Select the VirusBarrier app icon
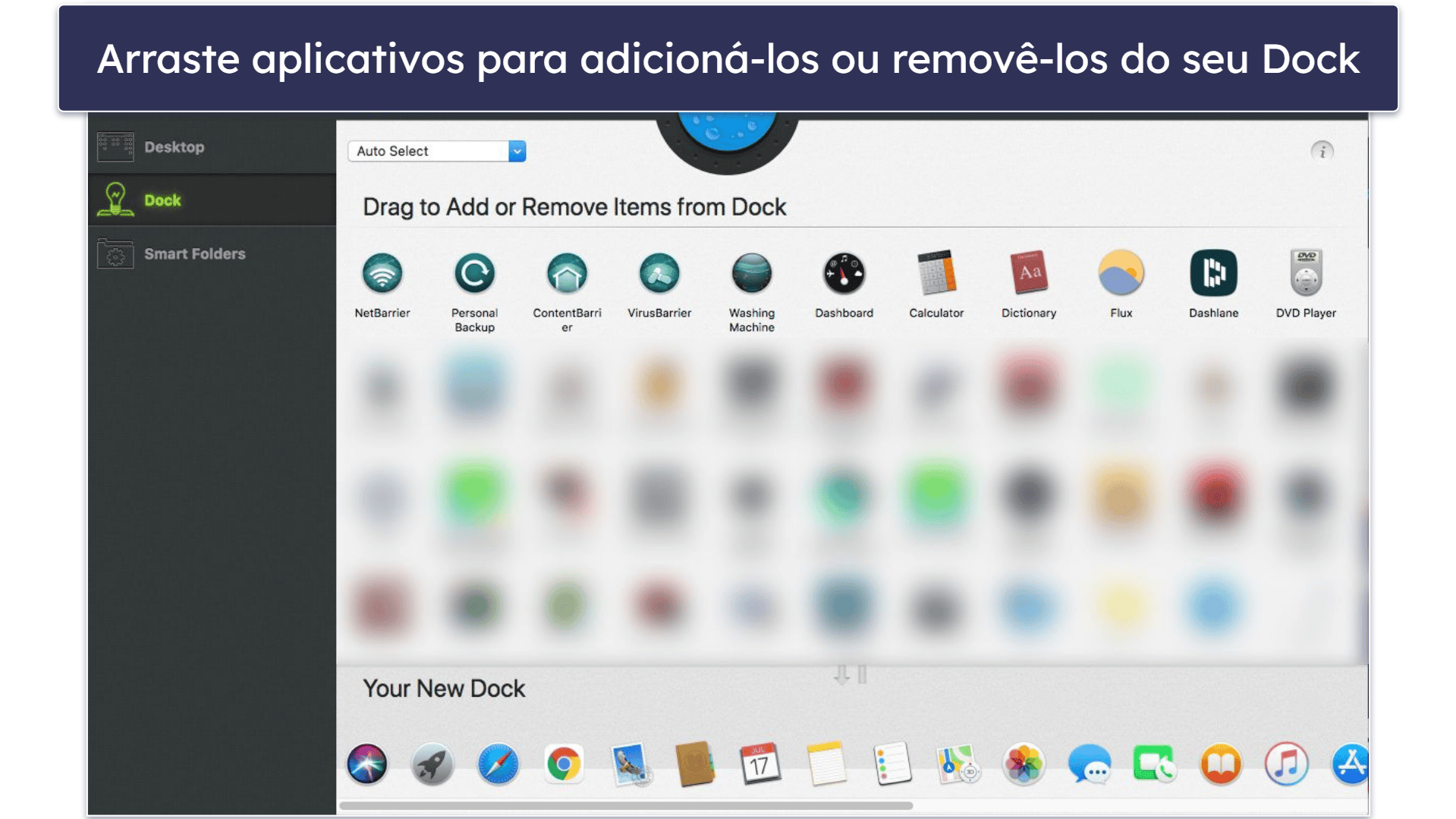Screen dimensions: 1456x819 pyautogui.click(x=659, y=273)
